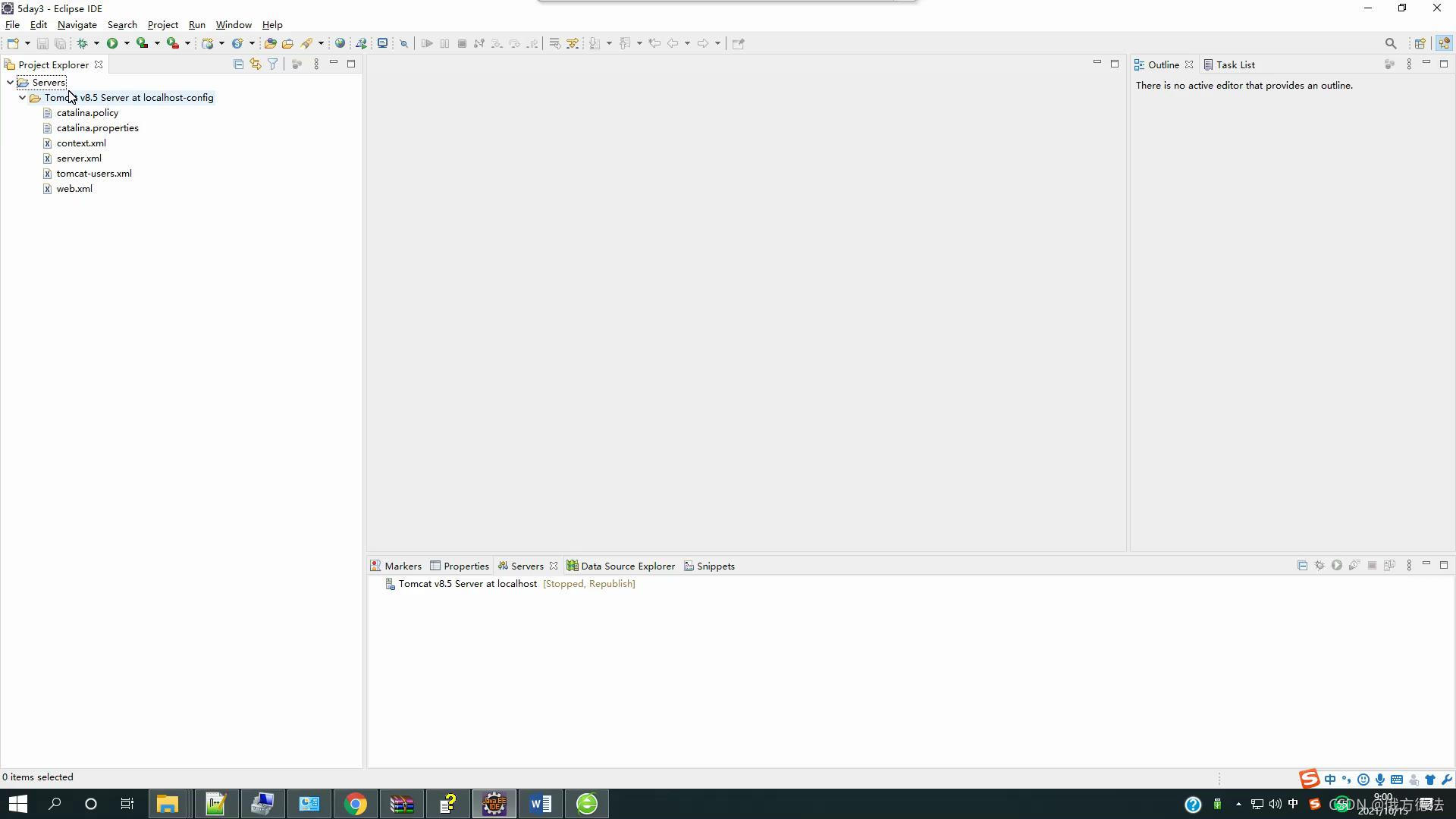
Task: Open the Navigate menu
Action: 77,25
